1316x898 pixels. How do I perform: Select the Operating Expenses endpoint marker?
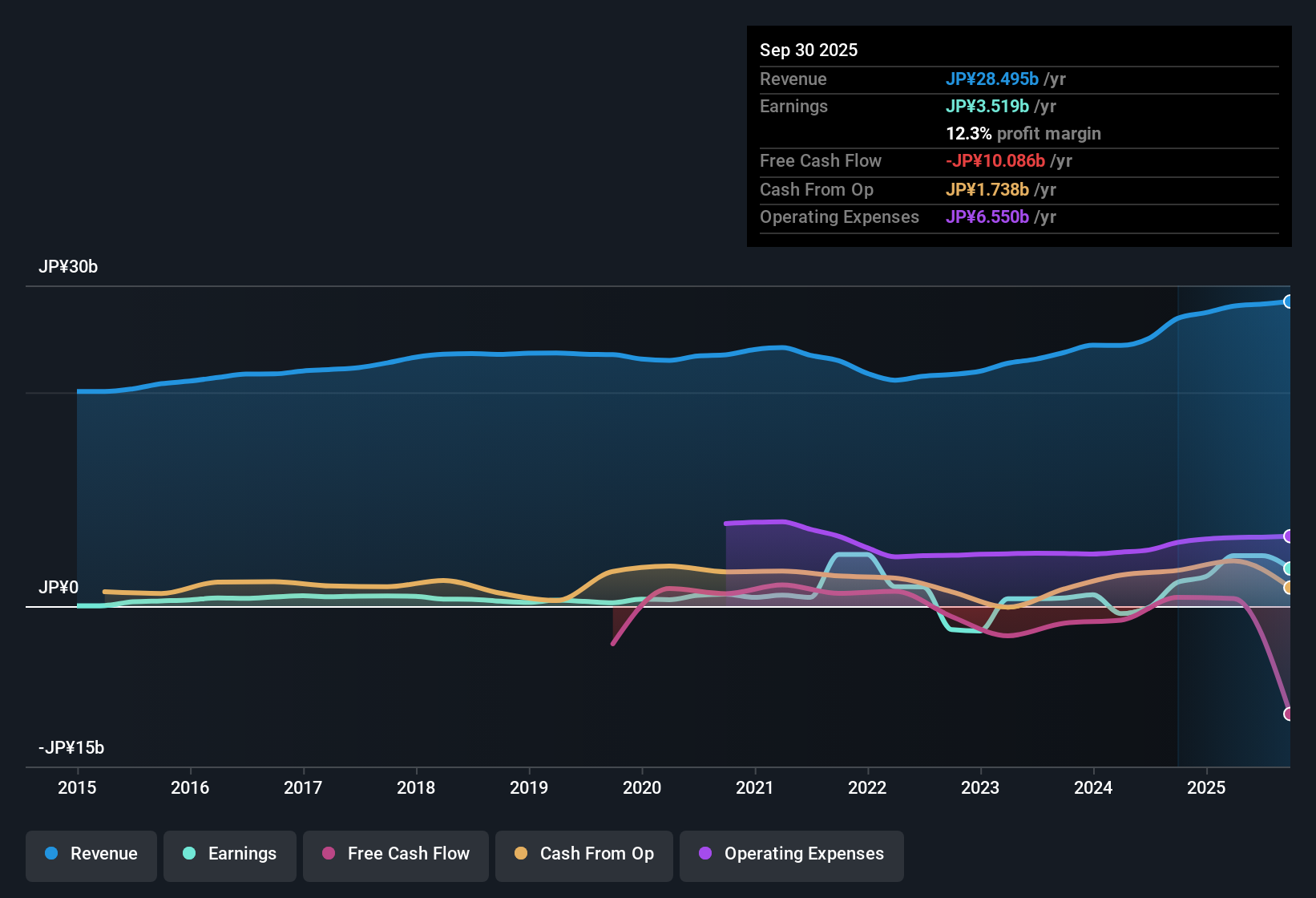pos(1289,536)
